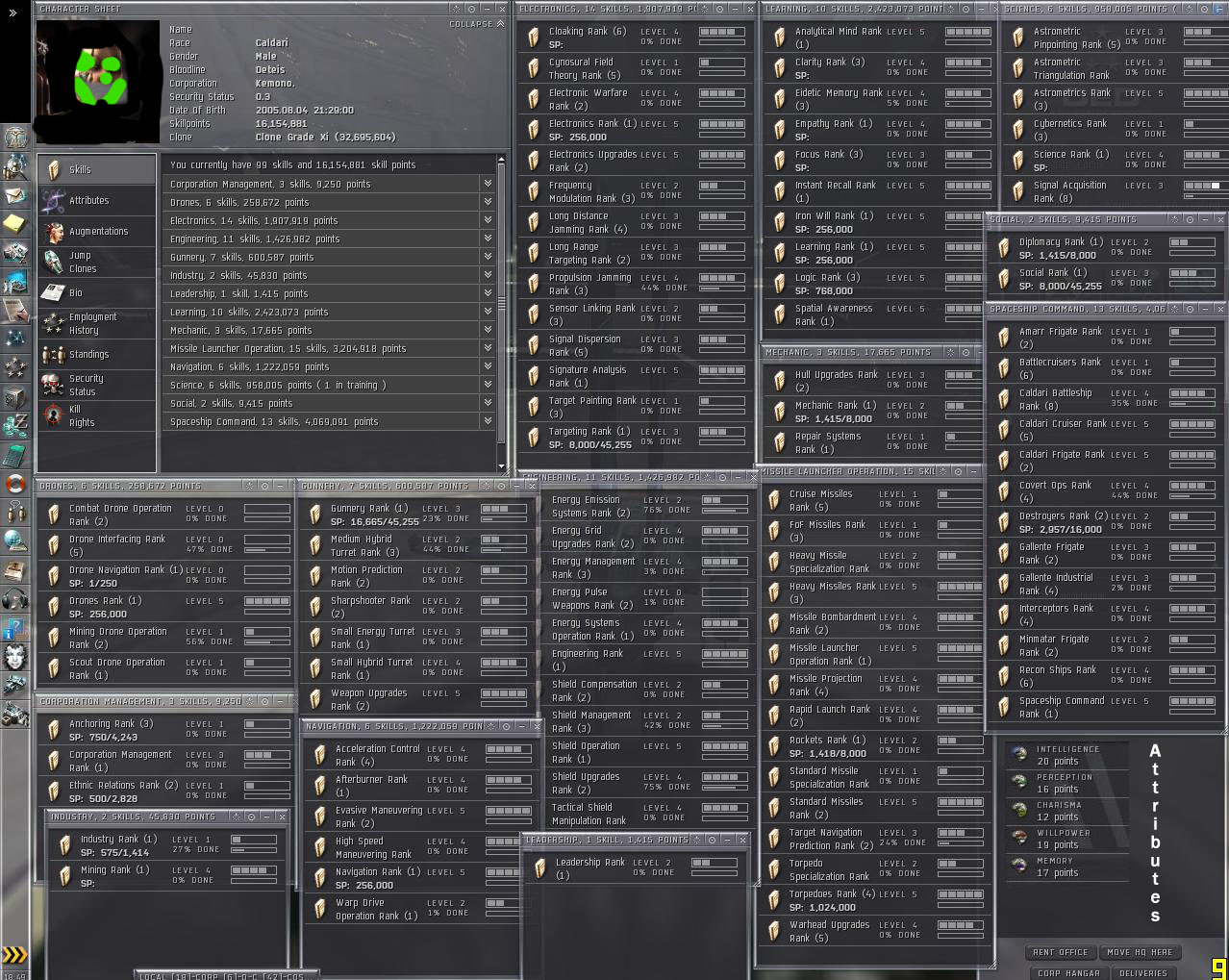
Task: Open the Jump Clones tab
Action: (x=97, y=262)
